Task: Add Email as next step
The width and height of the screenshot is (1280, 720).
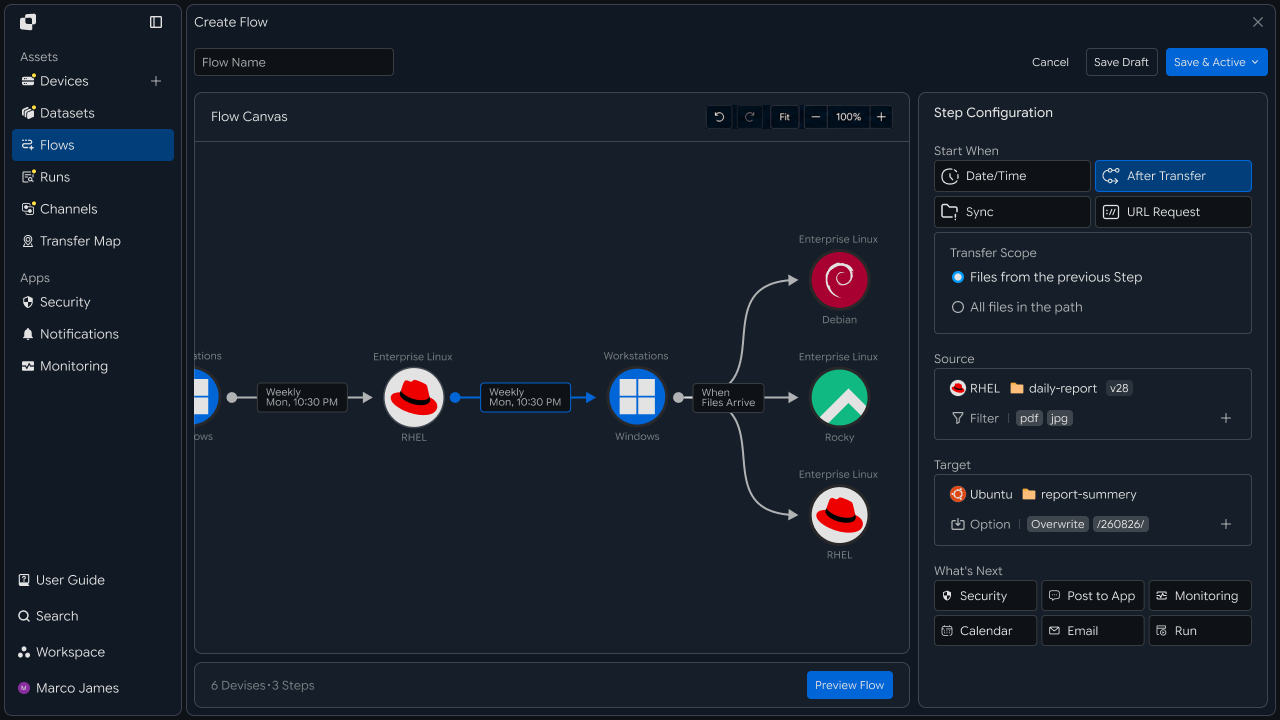Action: [1092, 631]
